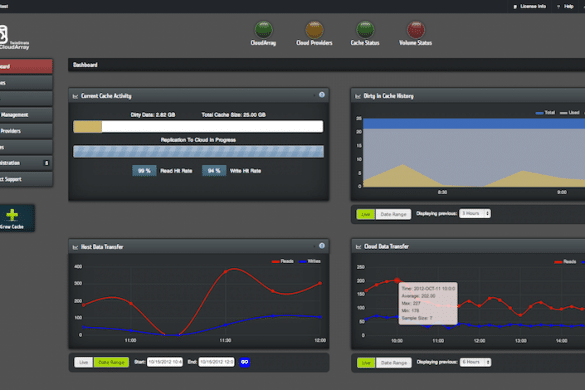View the red Volume Status indicator
This screenshot has width=585, height=390.
pos(416,30)
